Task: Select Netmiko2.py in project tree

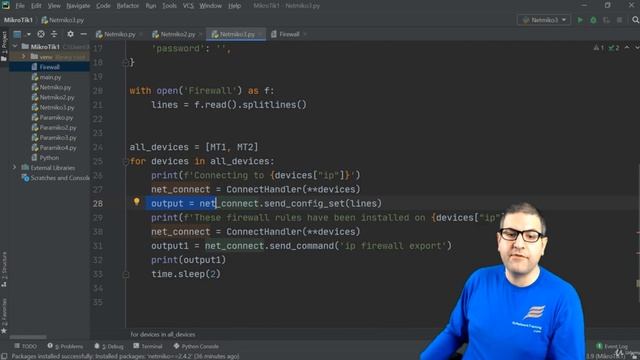Action: pyautogui.click(x=57, y=98)
